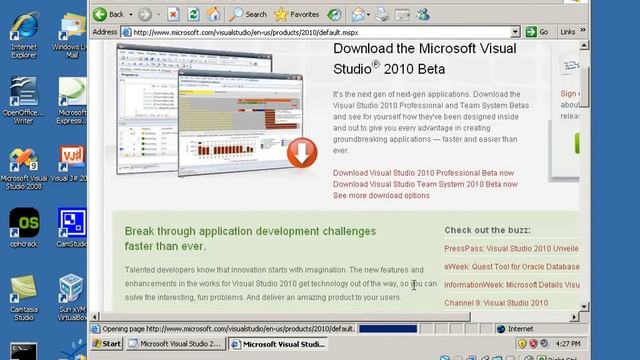Click the page loading progress bar
640x360 pixels.
pyautogui.click(x=388, y=329)
